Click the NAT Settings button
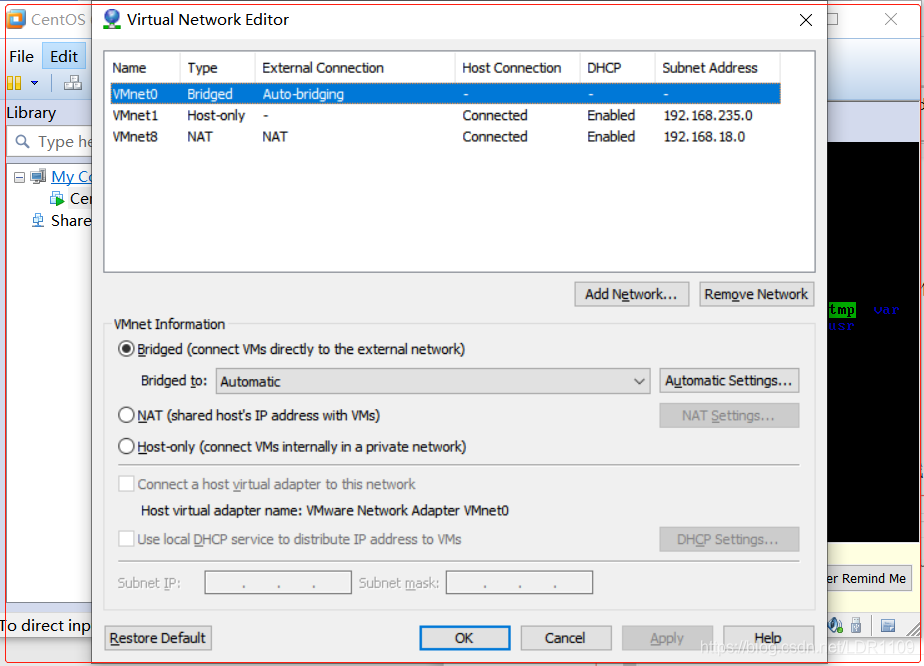 (729, 416)
